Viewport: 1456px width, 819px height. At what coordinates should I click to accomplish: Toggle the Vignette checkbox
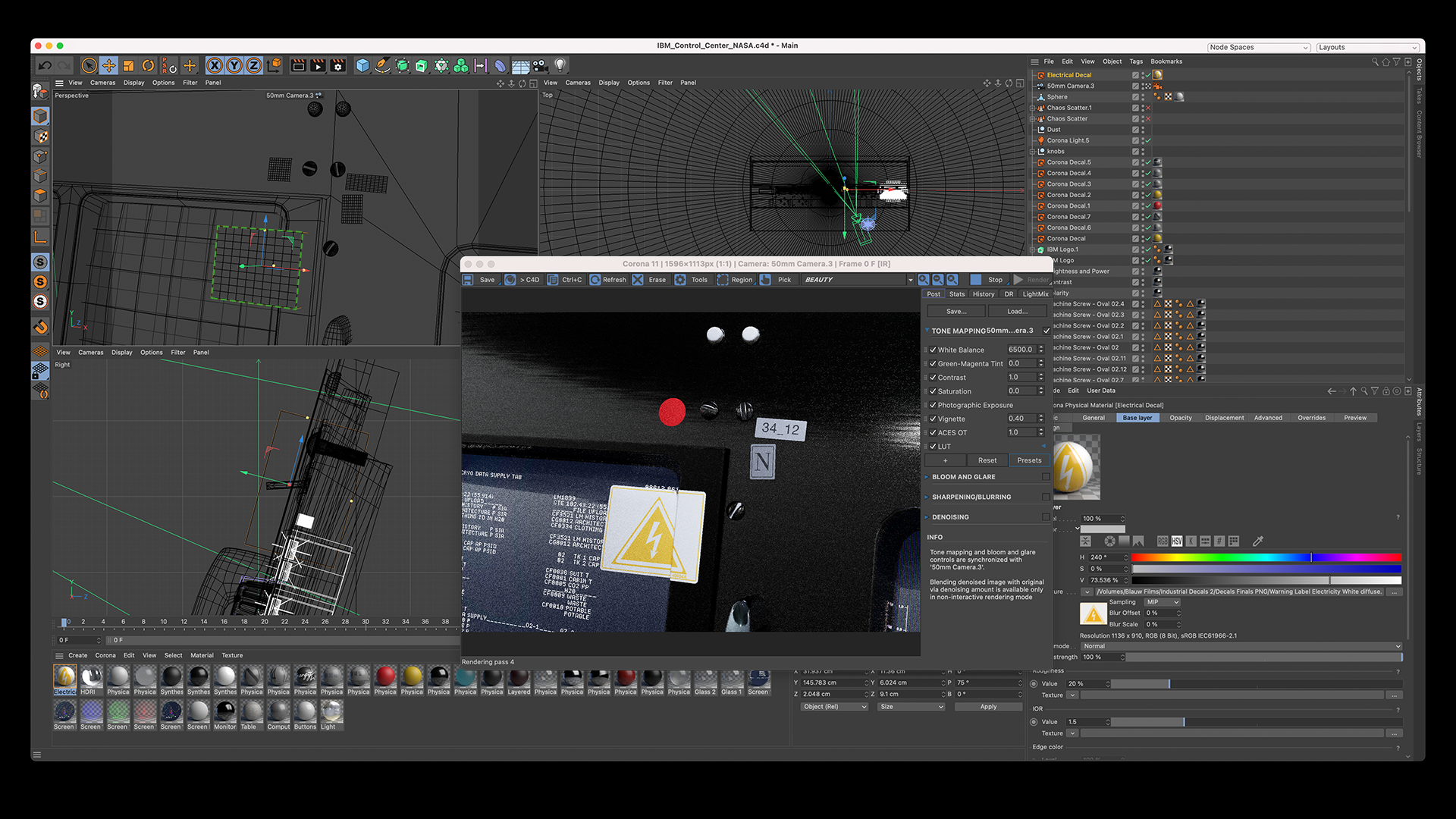pyautogui.click(x=933, y=419)
